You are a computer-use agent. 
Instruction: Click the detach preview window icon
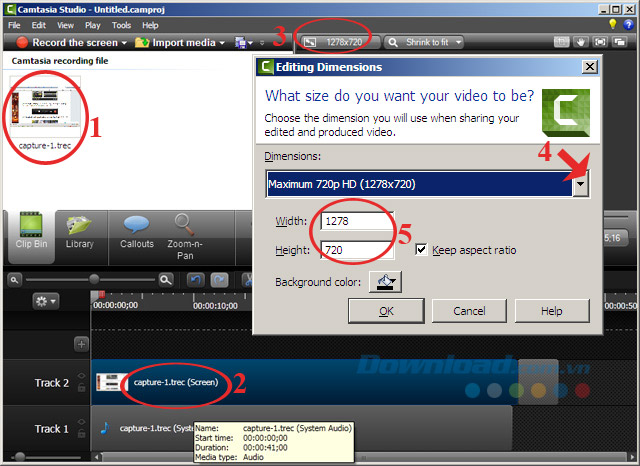tap(620, 42)
